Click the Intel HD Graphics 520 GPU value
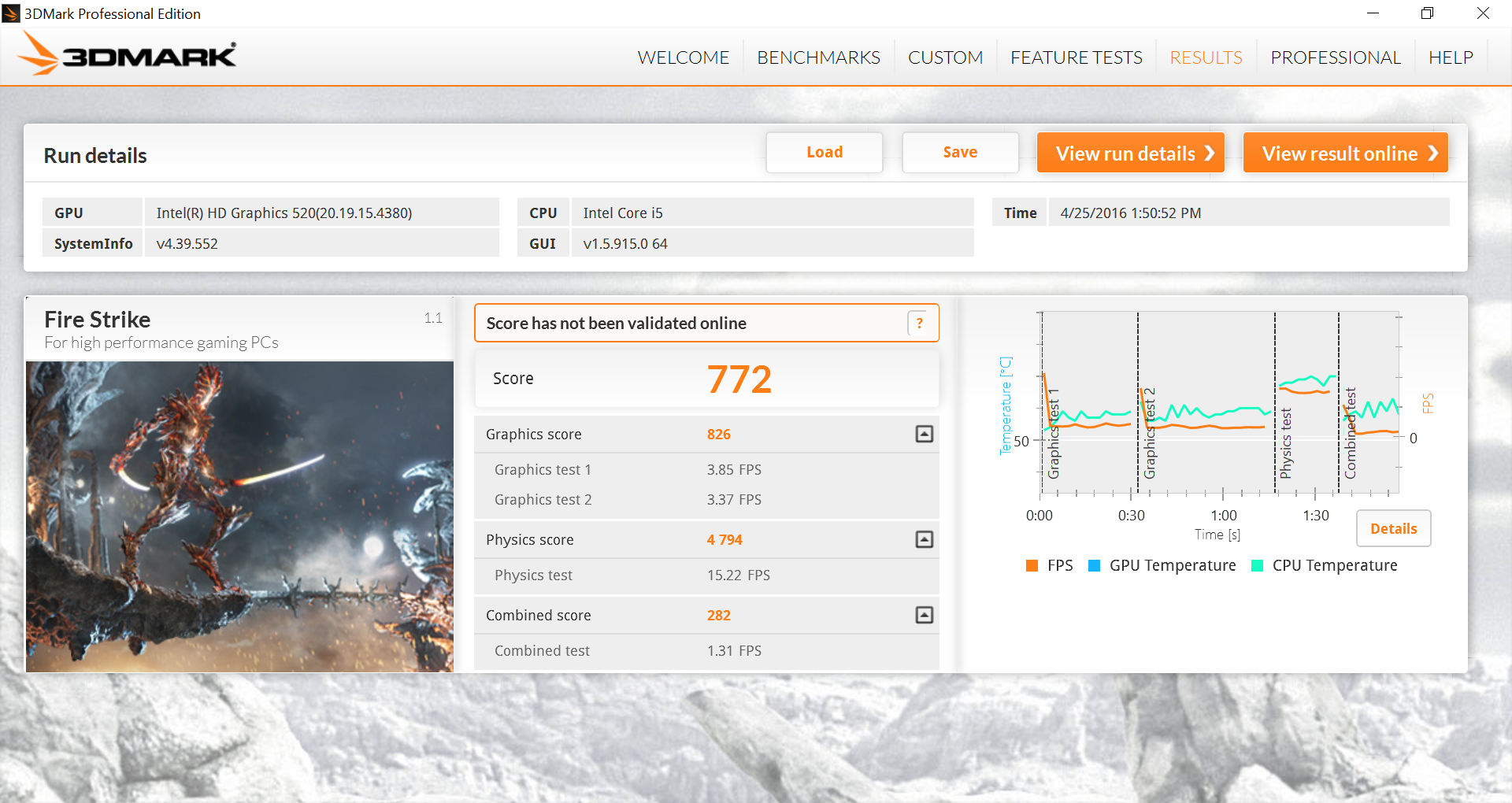1512x803 pixels. [x=322, y=213]
